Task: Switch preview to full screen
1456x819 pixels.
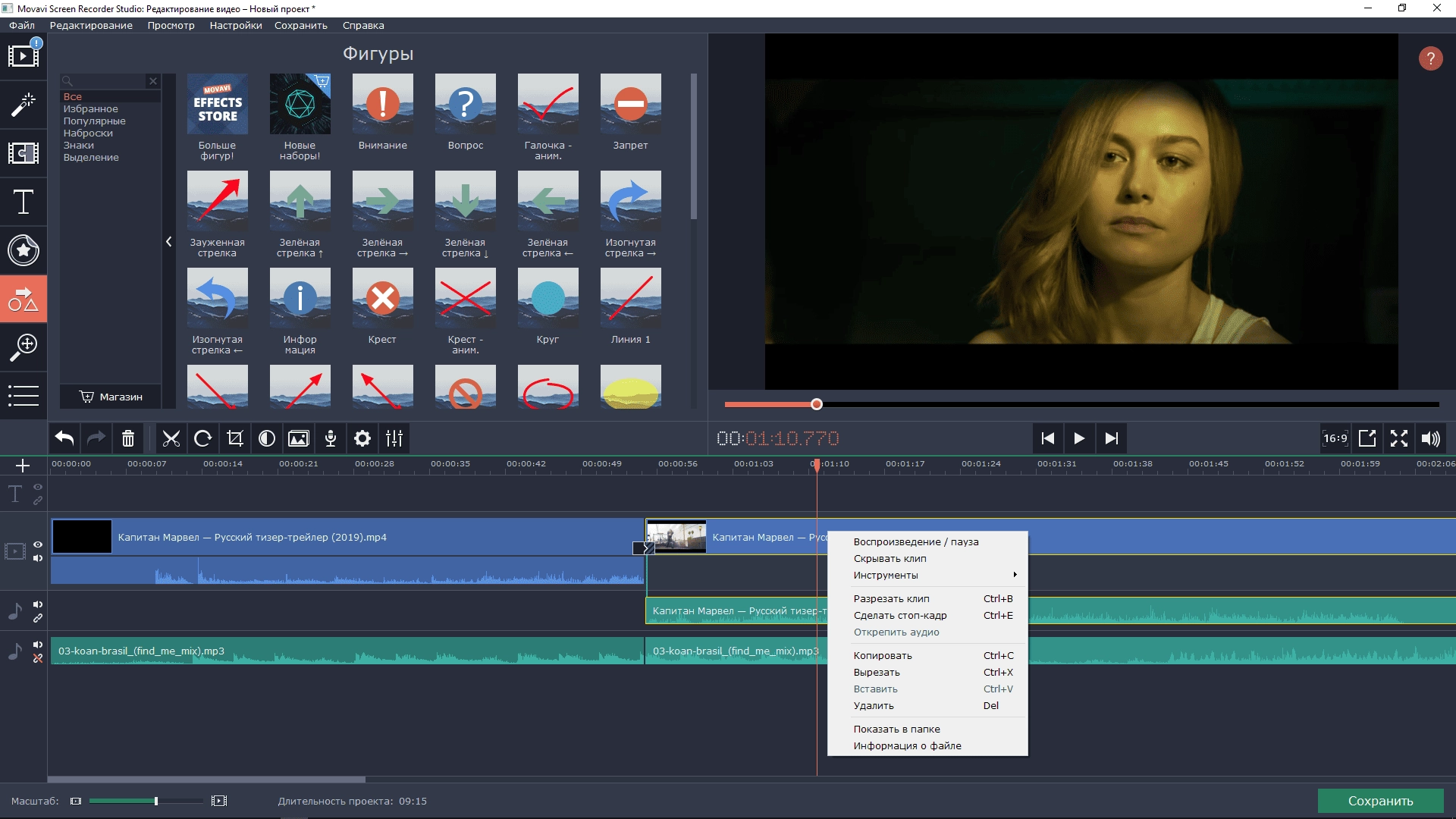Action: (x=1399, y=438)
